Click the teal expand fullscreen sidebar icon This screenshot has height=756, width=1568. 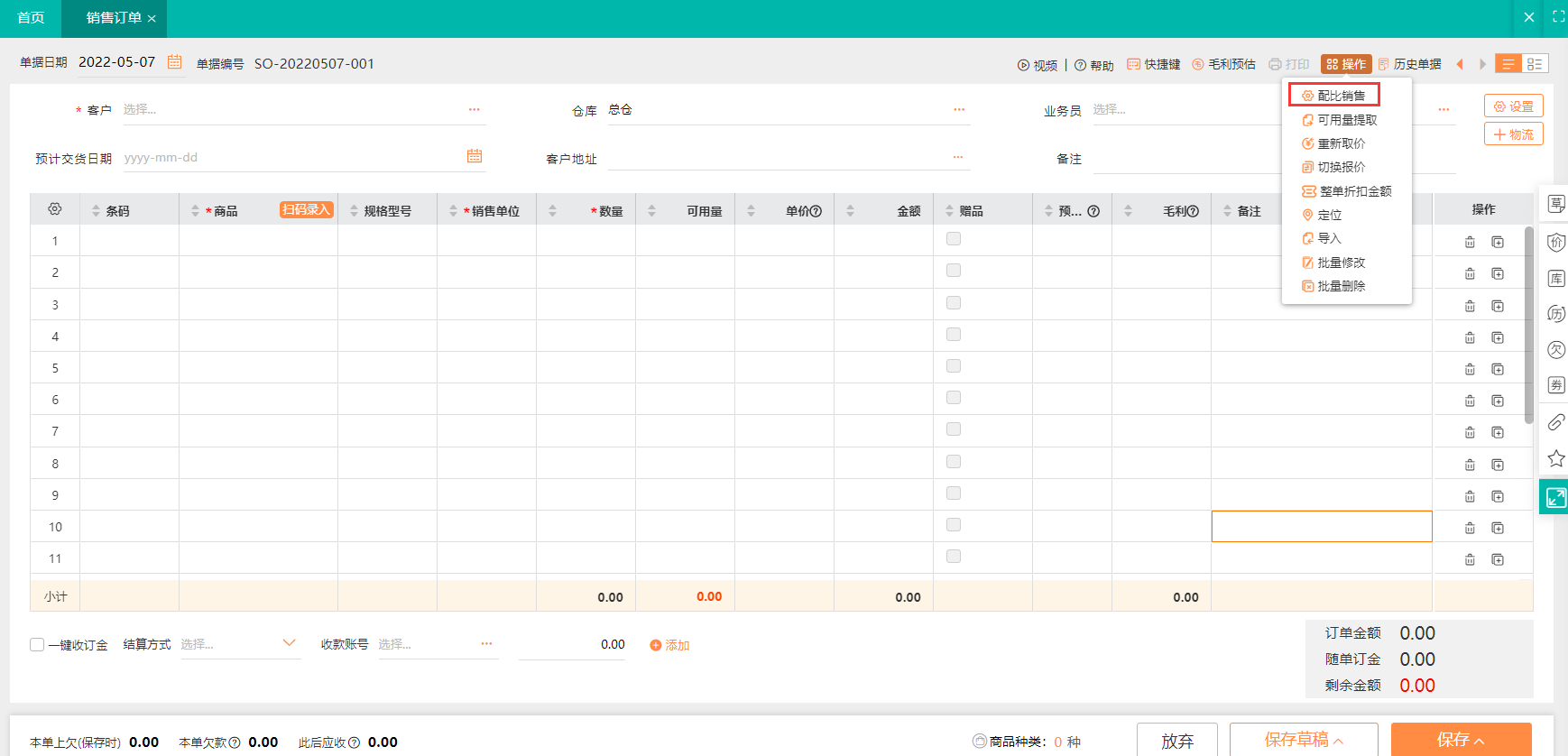pyautogui.click(x=1555, y=497)
